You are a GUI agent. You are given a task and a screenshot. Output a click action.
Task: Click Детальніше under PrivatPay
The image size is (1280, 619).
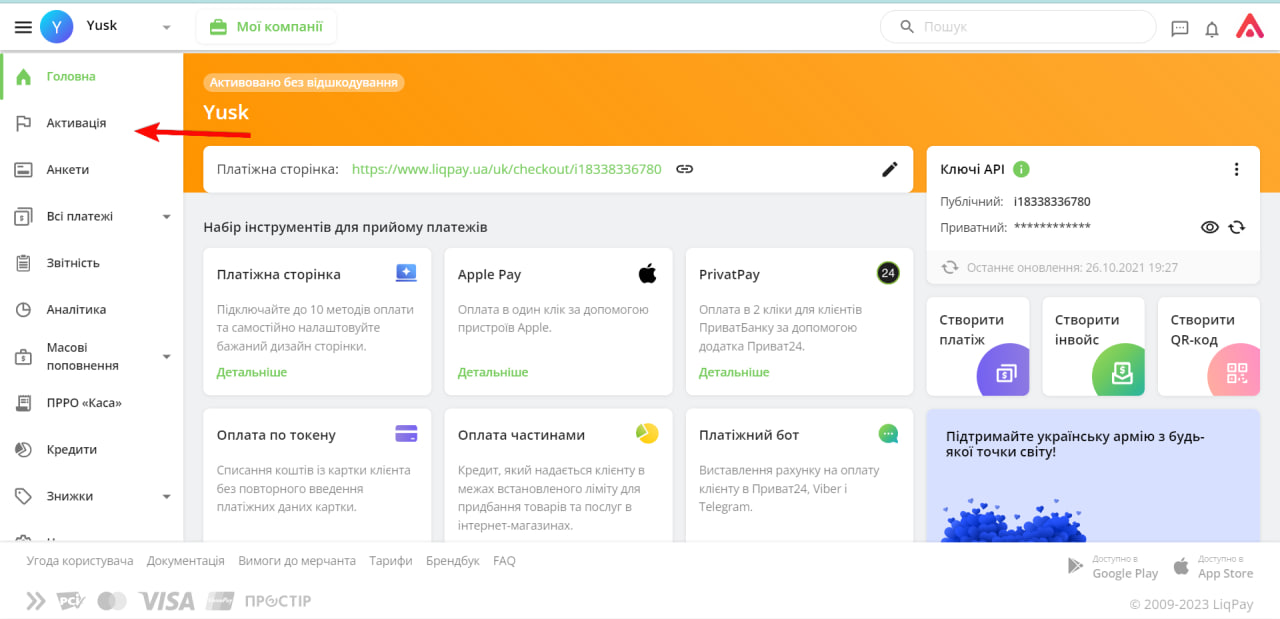[x=734, y=372]
